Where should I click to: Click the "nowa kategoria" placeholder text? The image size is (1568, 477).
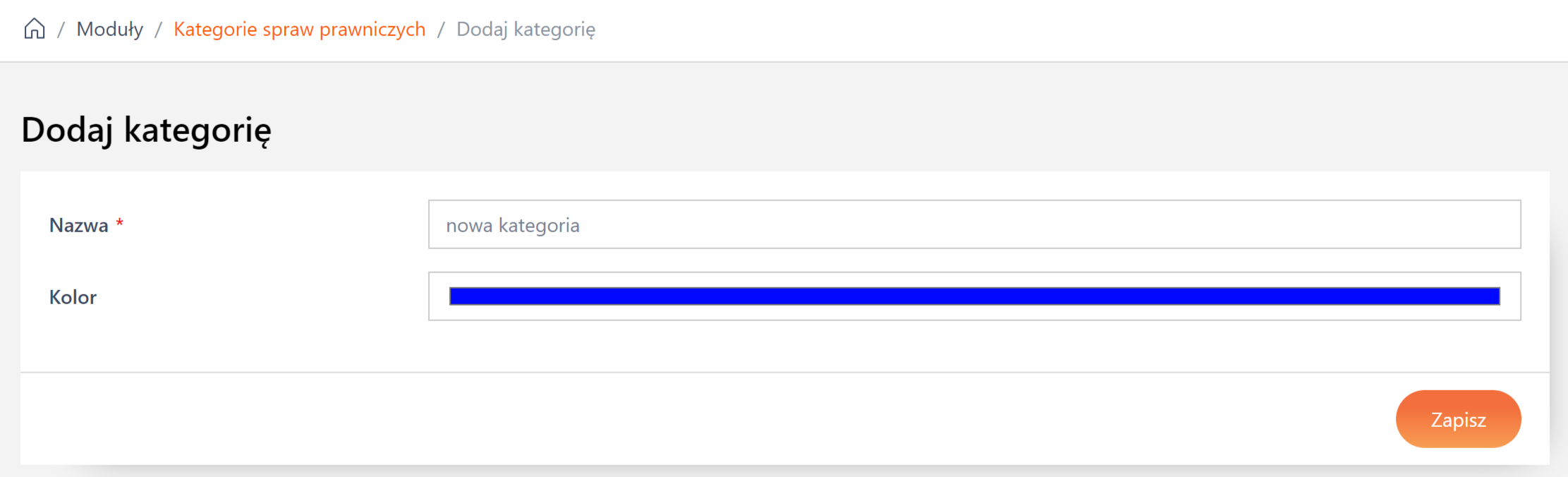(513, 226)
